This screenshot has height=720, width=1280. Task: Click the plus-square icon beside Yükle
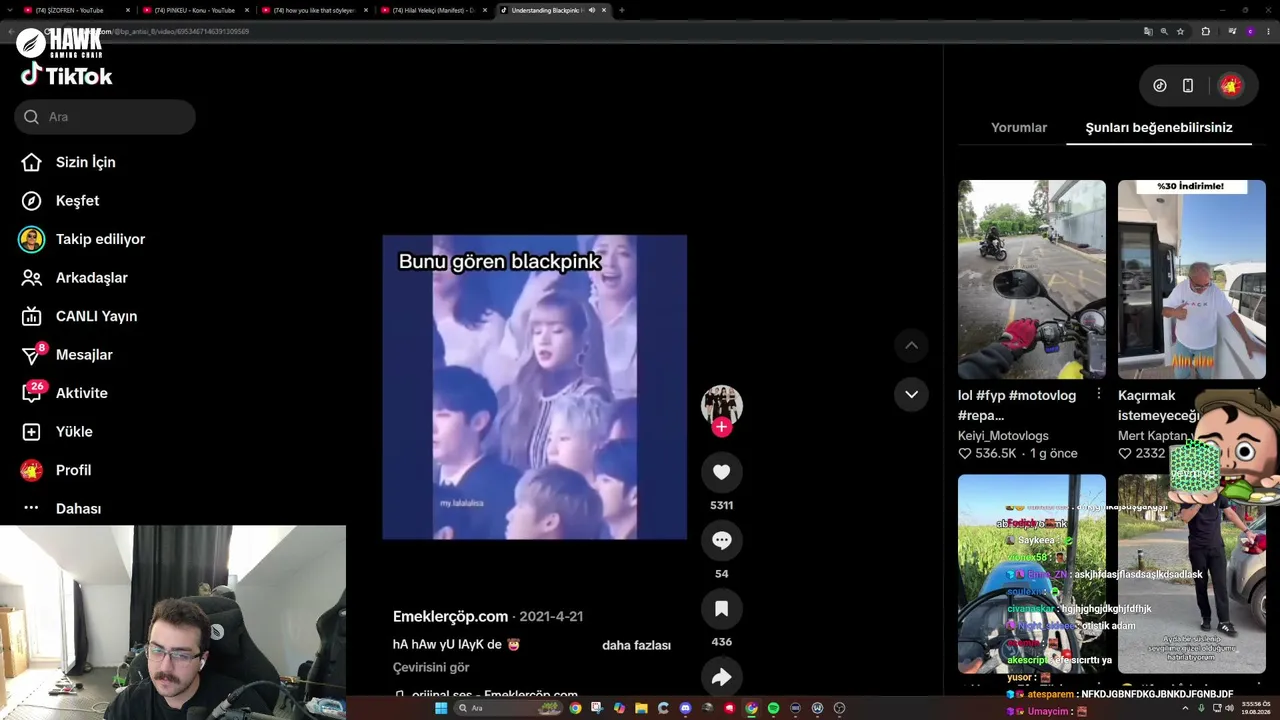point(32,432)
